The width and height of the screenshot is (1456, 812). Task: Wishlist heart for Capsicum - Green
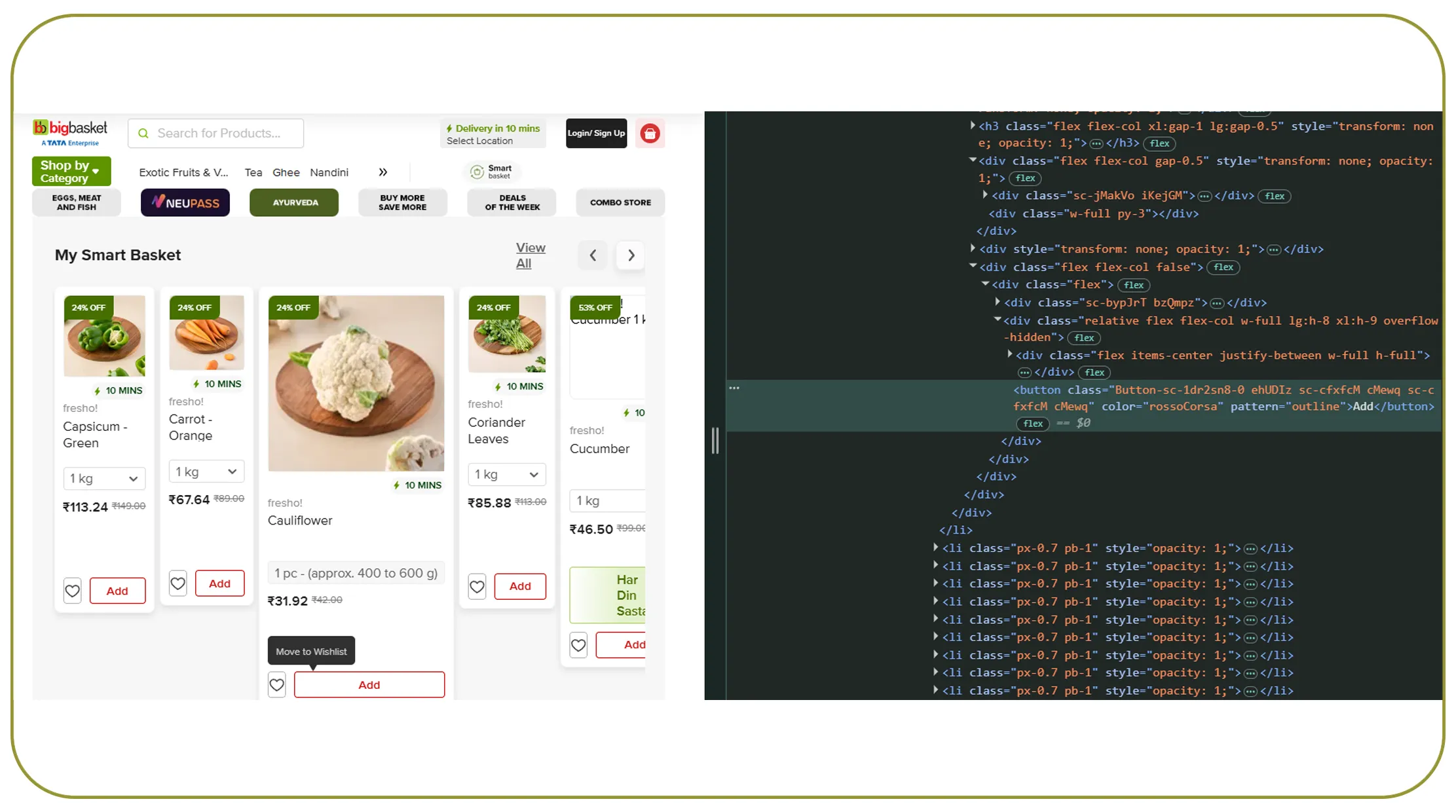coord(72,591)
